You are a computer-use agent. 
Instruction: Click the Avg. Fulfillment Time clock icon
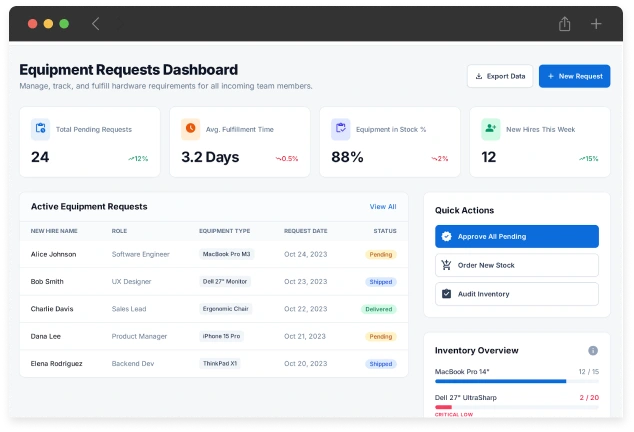coord(190,129)
